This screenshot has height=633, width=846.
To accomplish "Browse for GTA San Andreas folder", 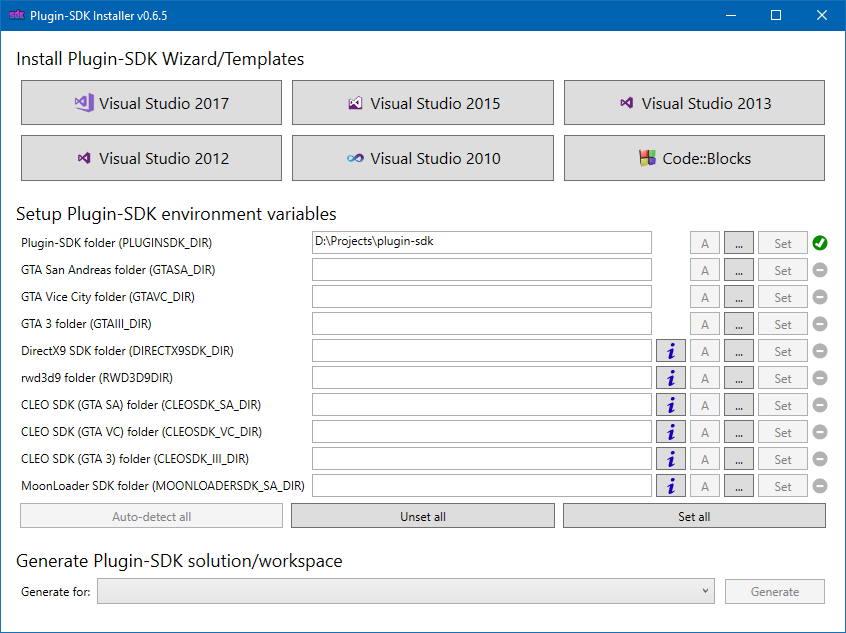I will (x=739, y=270).
